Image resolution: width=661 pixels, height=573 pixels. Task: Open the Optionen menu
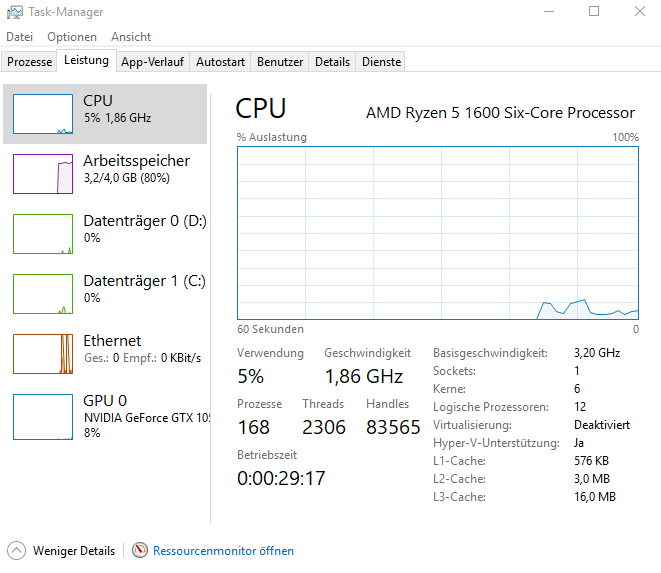coord(72,37)
